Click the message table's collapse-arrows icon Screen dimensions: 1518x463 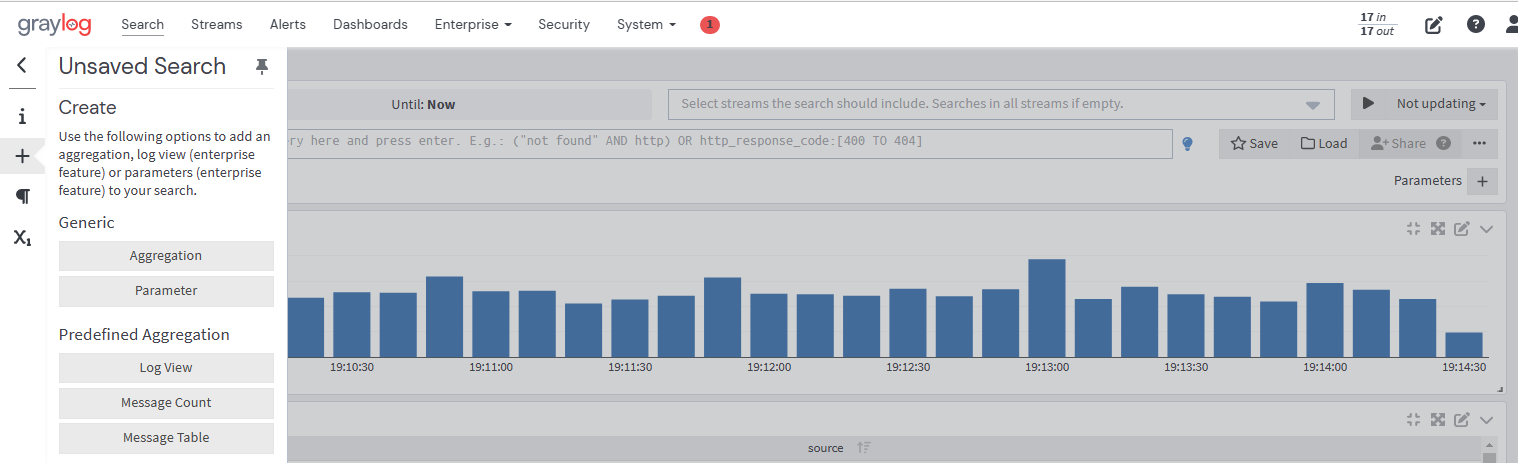[x=1413, y=420]
